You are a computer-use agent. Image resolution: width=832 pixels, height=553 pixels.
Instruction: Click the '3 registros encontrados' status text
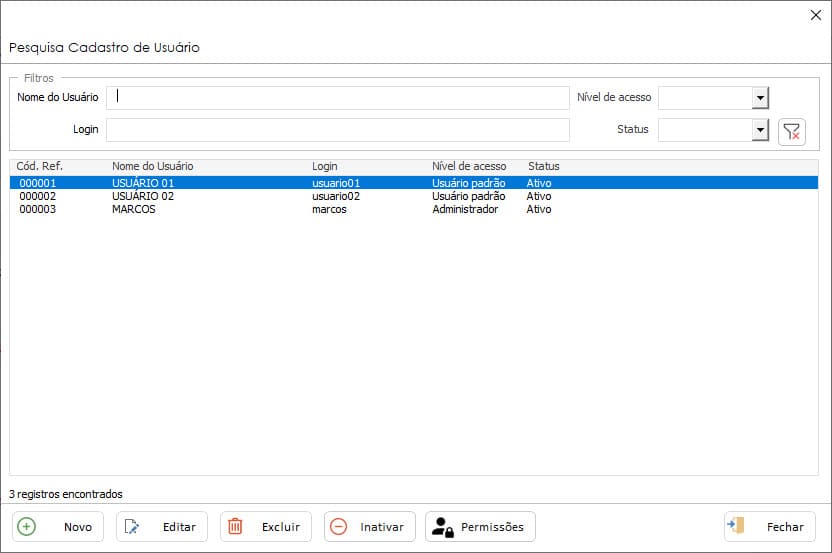tap(66, 494)
